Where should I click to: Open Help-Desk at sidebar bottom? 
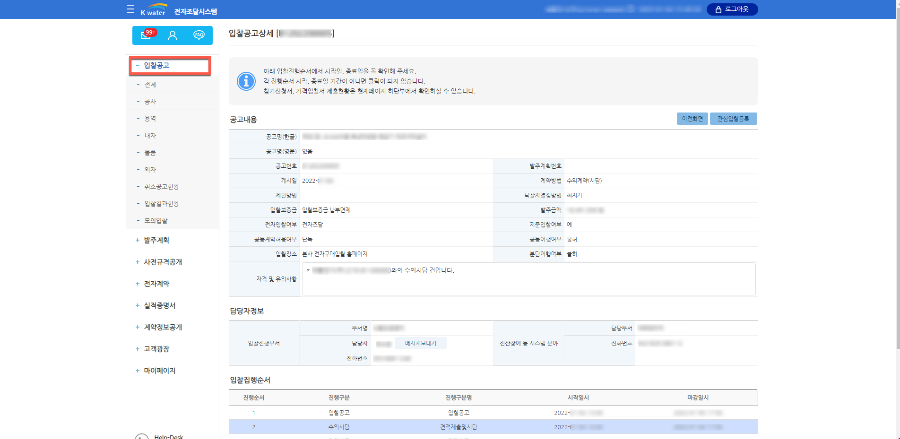[x=161, y=436]
